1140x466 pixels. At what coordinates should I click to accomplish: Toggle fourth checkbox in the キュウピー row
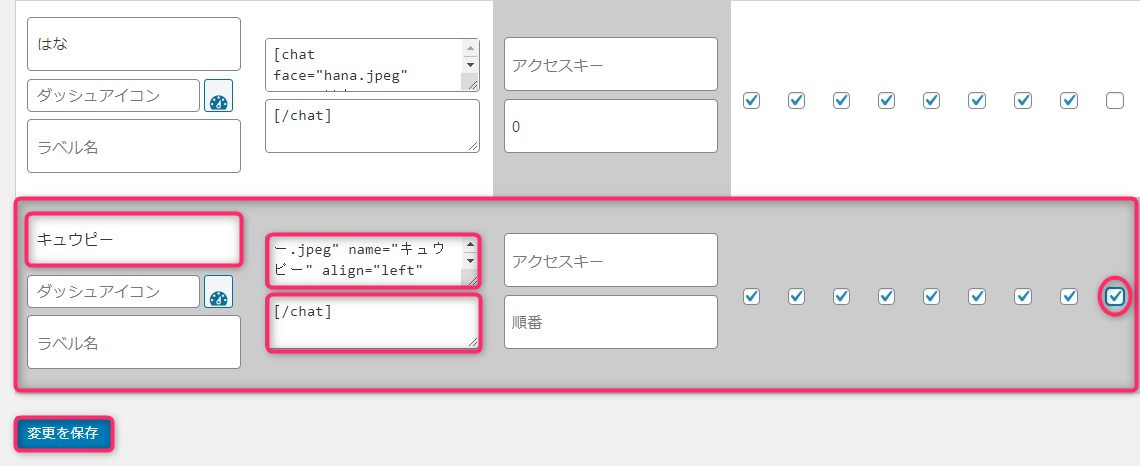coord(886,296)
